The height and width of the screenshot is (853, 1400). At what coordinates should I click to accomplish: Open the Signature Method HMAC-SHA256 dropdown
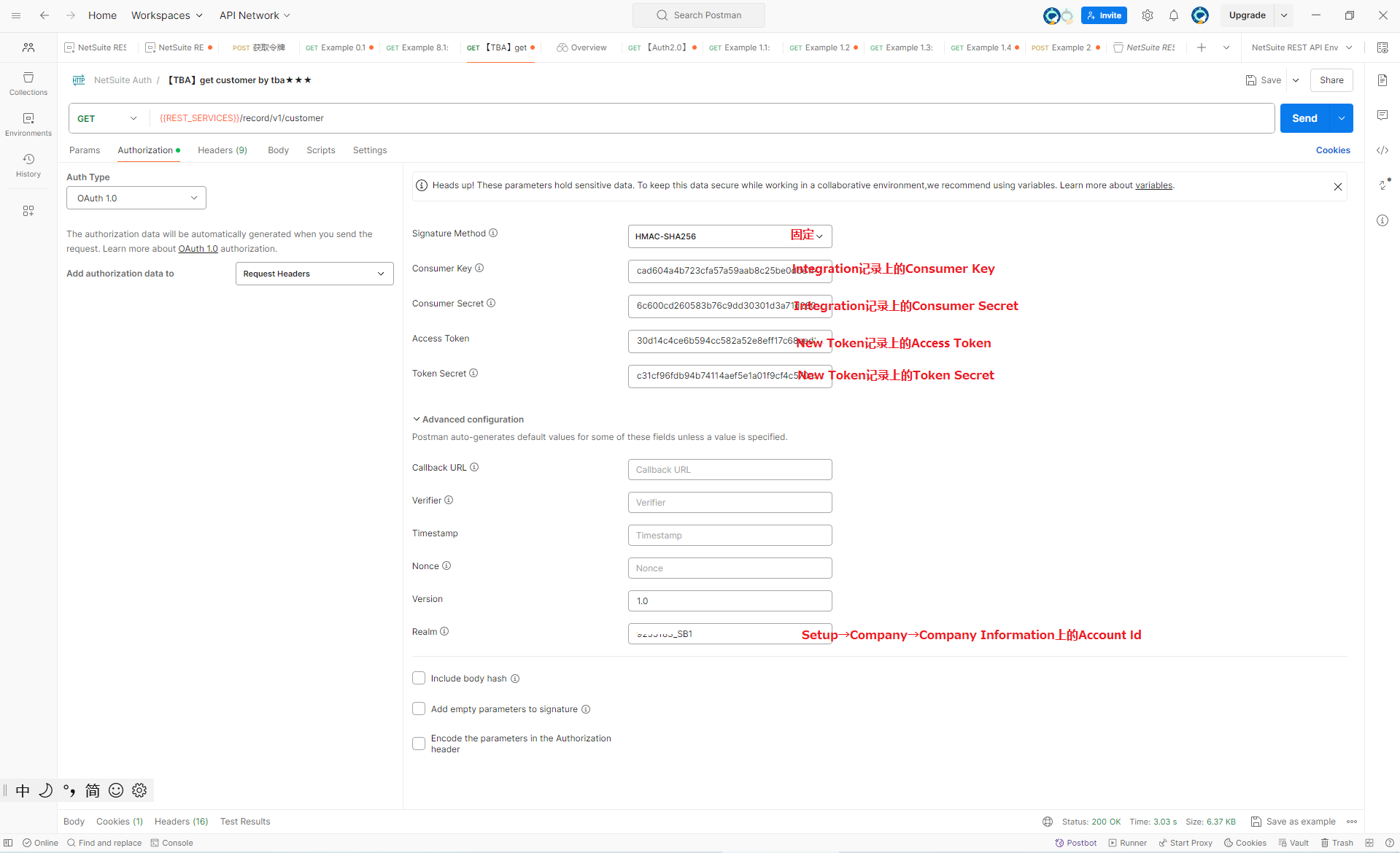730,236
